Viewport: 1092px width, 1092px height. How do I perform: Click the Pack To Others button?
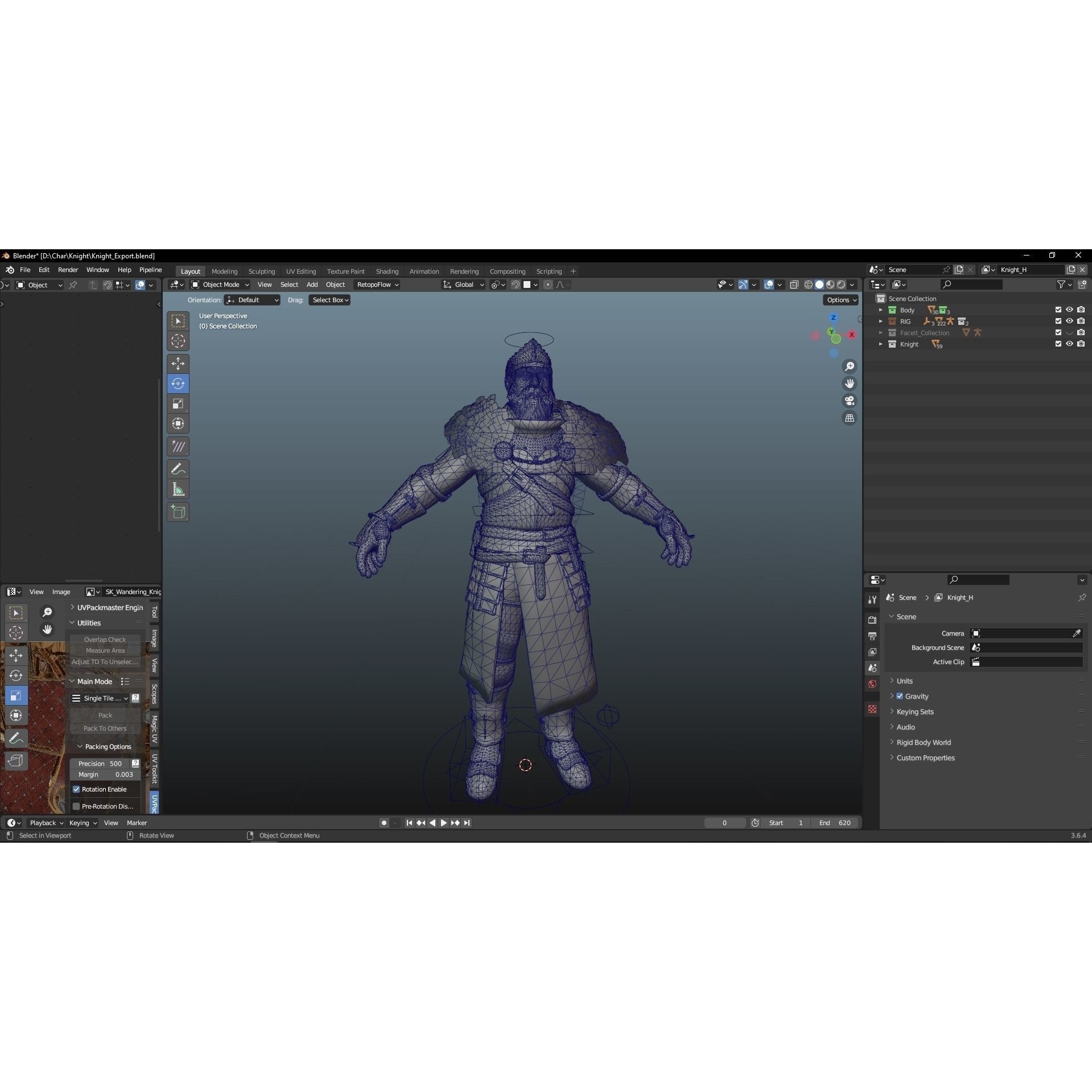(x=105, y=728)
